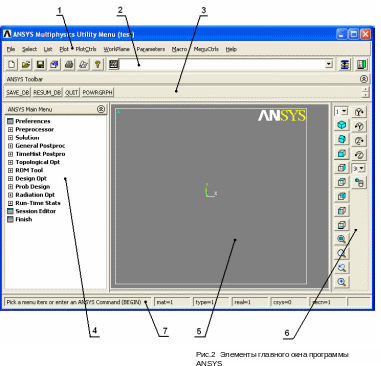Image resolution: width=381 pixels, height=366 pixels.
Task: Click the second rotate icon in right column
Action: [x=359, y=126]
